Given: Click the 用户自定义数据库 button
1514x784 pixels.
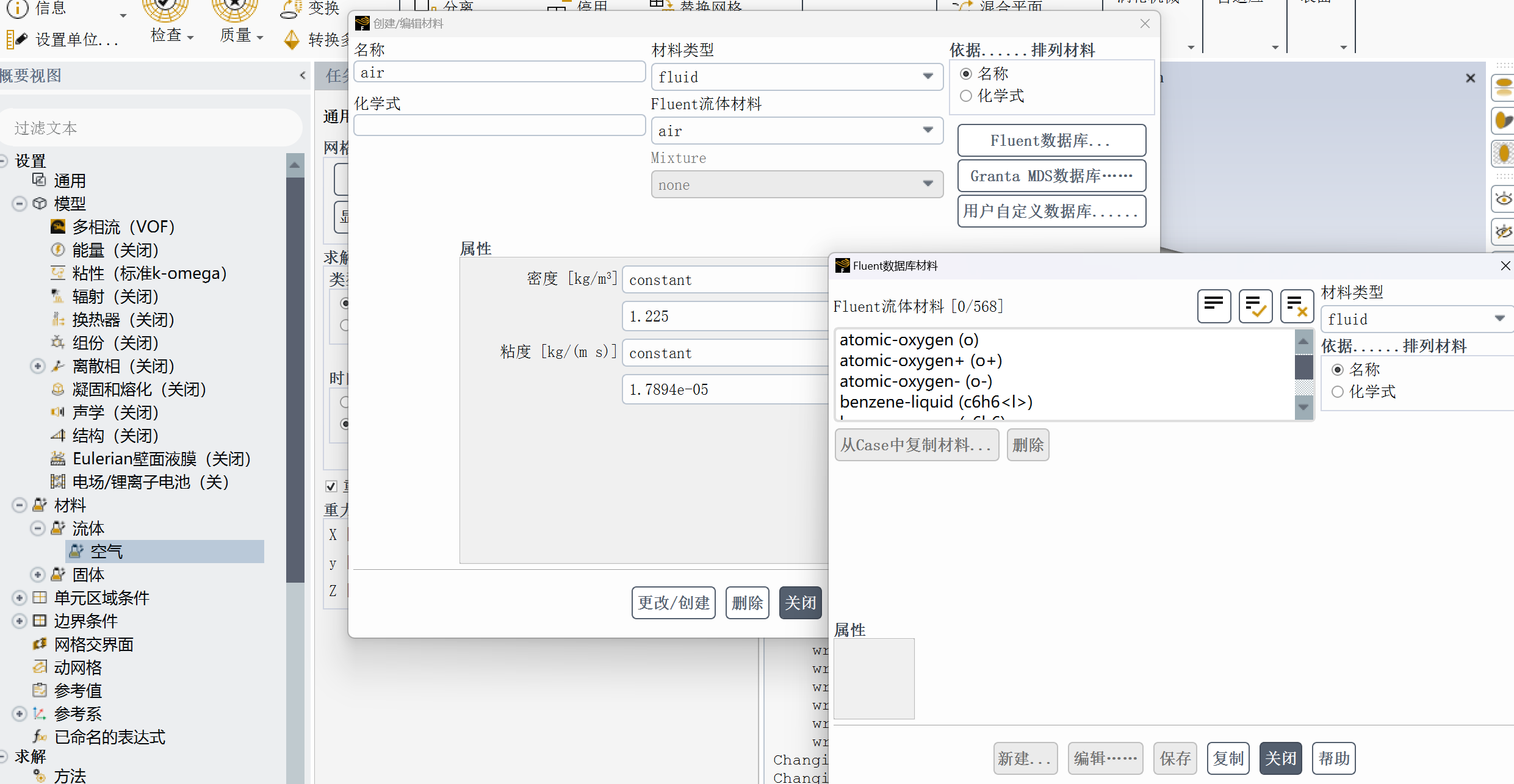Looking at the screenshot, I should (1051, 211).
